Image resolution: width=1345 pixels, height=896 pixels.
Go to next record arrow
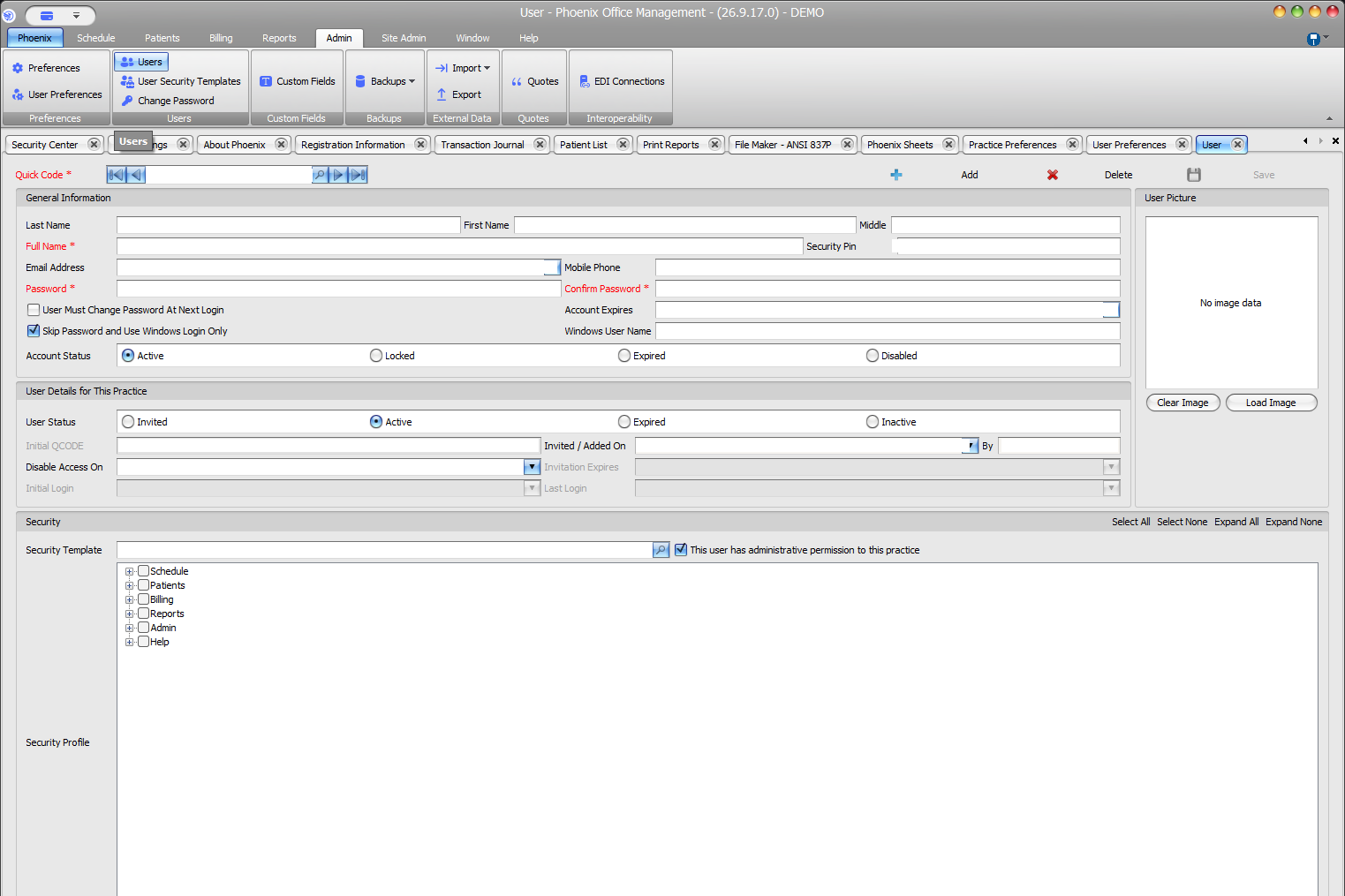click(x=338, y=175)
